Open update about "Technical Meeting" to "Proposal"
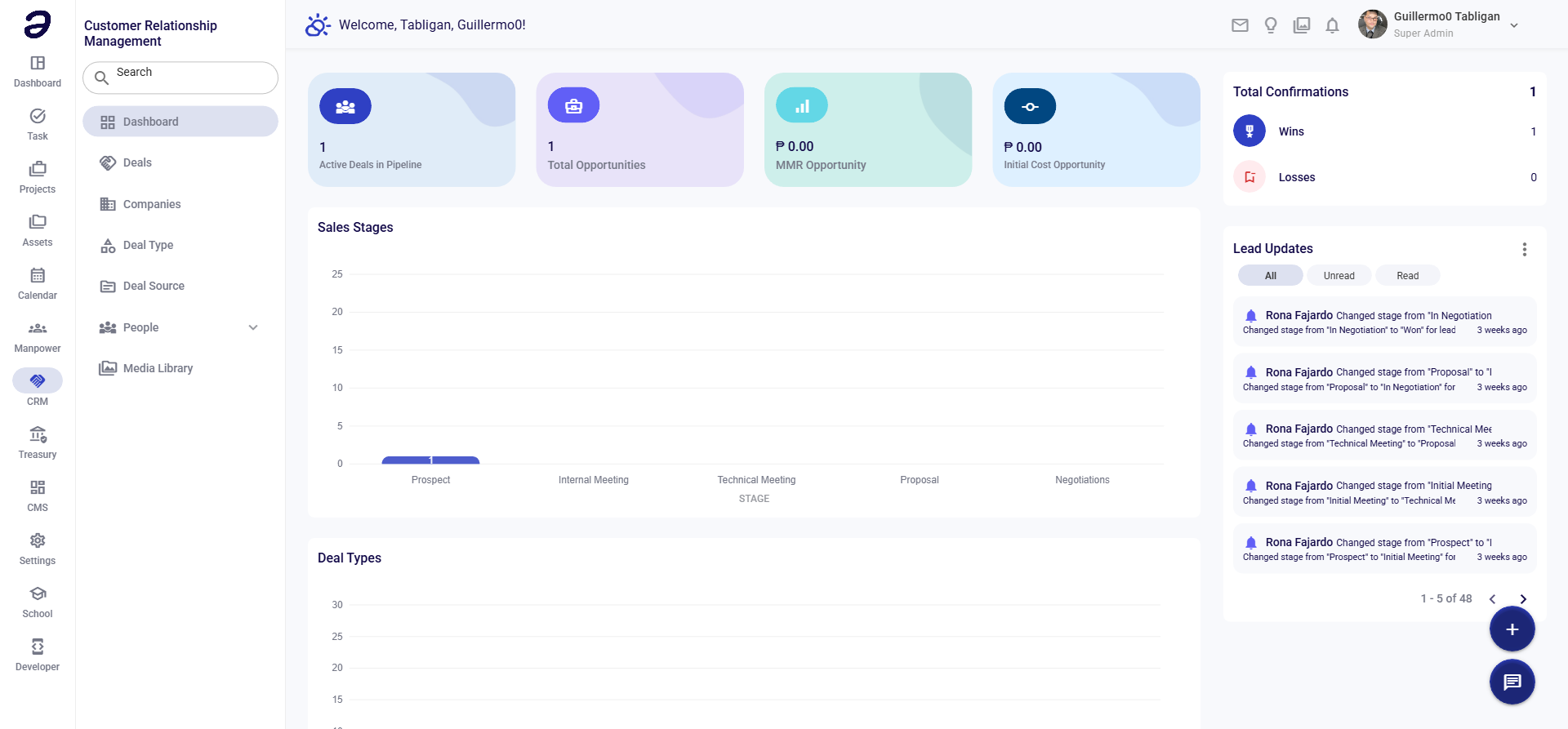The width and height of the screenshot is (1568, 729). coord(1385,436)
